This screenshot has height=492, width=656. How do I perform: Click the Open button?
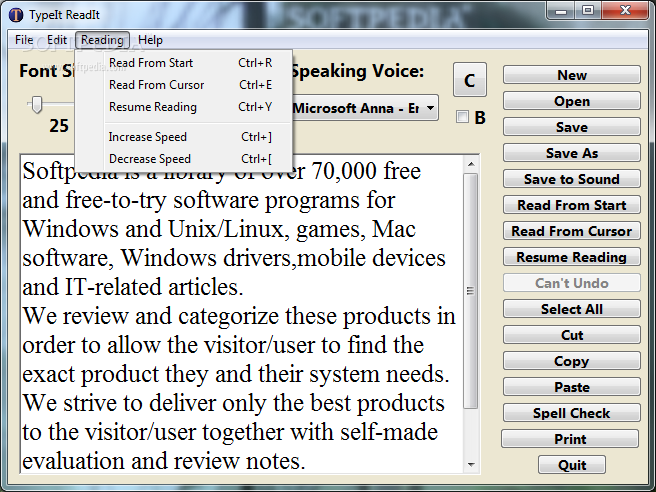point(571,101)
